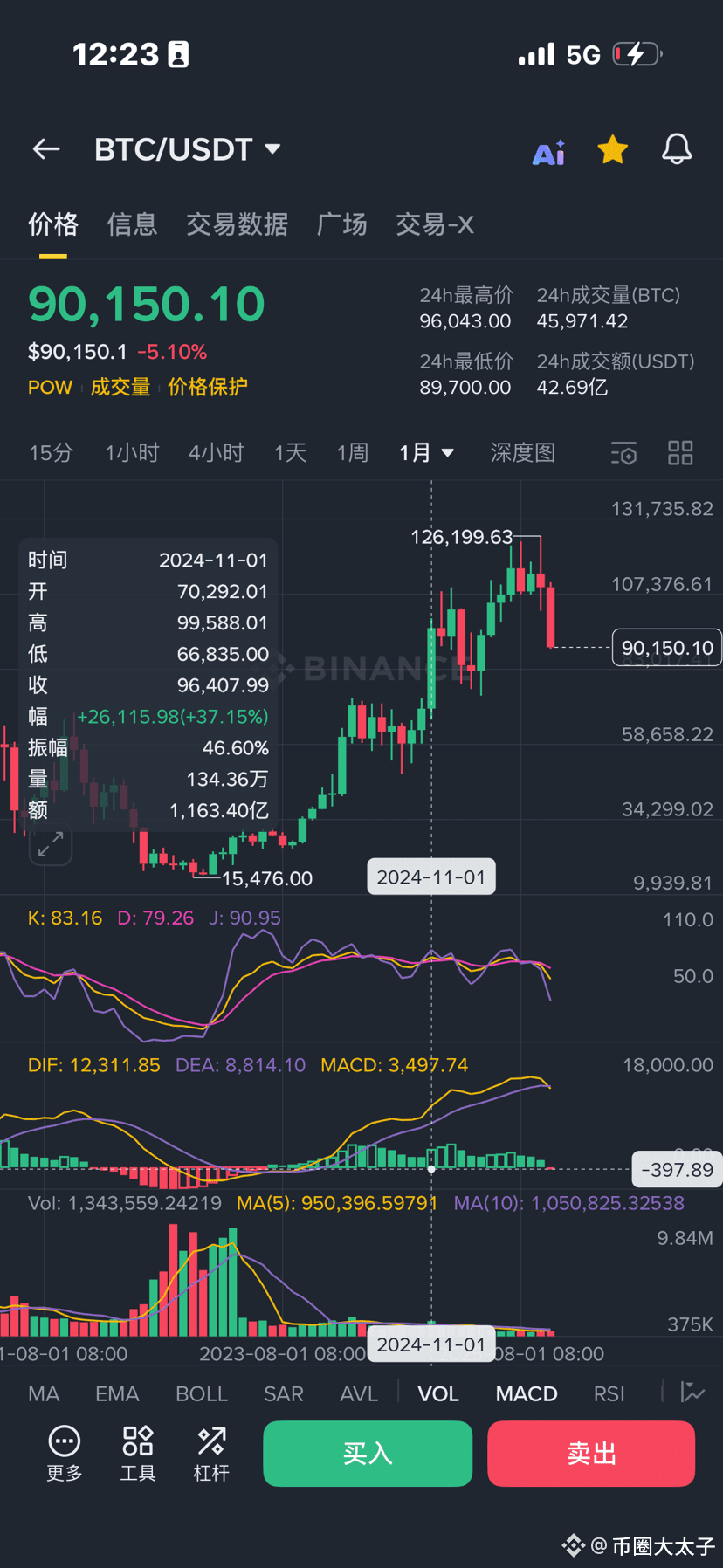The height and width of the screenshot is (1568, 723).
Task: Tap the K: 83.16 KDJ readout
Action: (65, 918)
